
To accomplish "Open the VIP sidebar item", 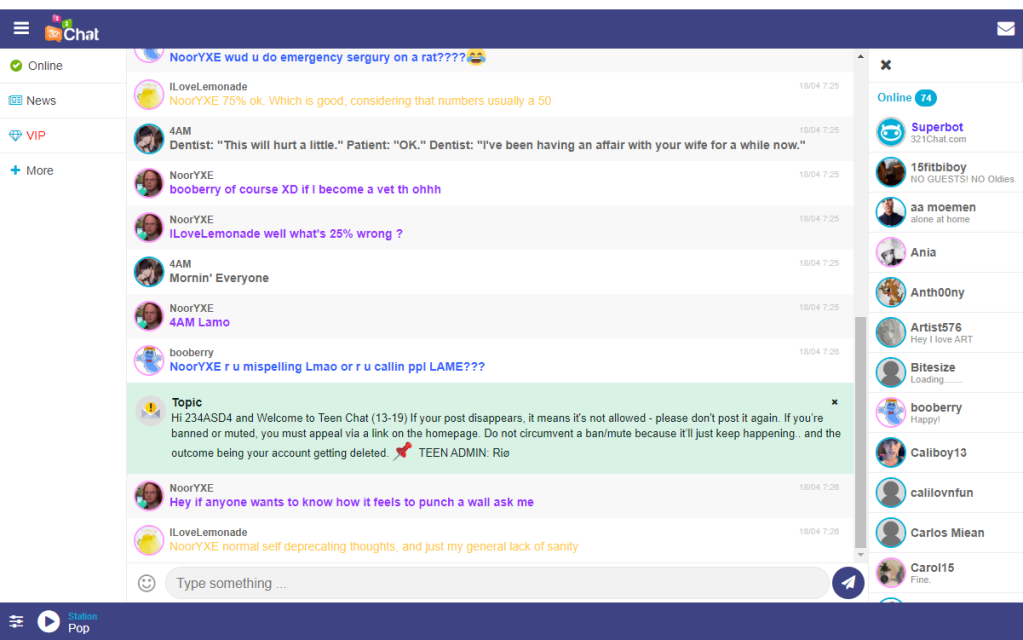I will (x=63, y=136).
